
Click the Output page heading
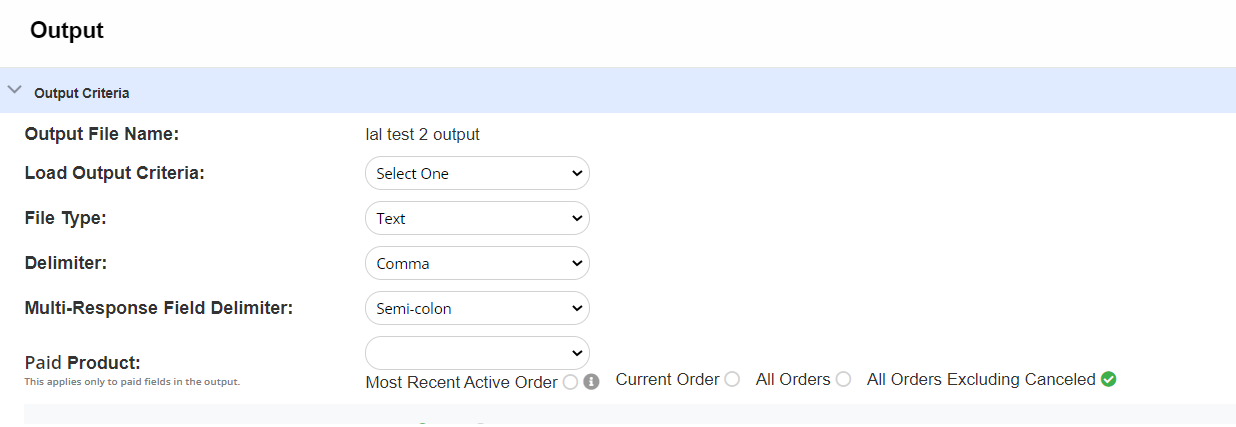[67, 31]
